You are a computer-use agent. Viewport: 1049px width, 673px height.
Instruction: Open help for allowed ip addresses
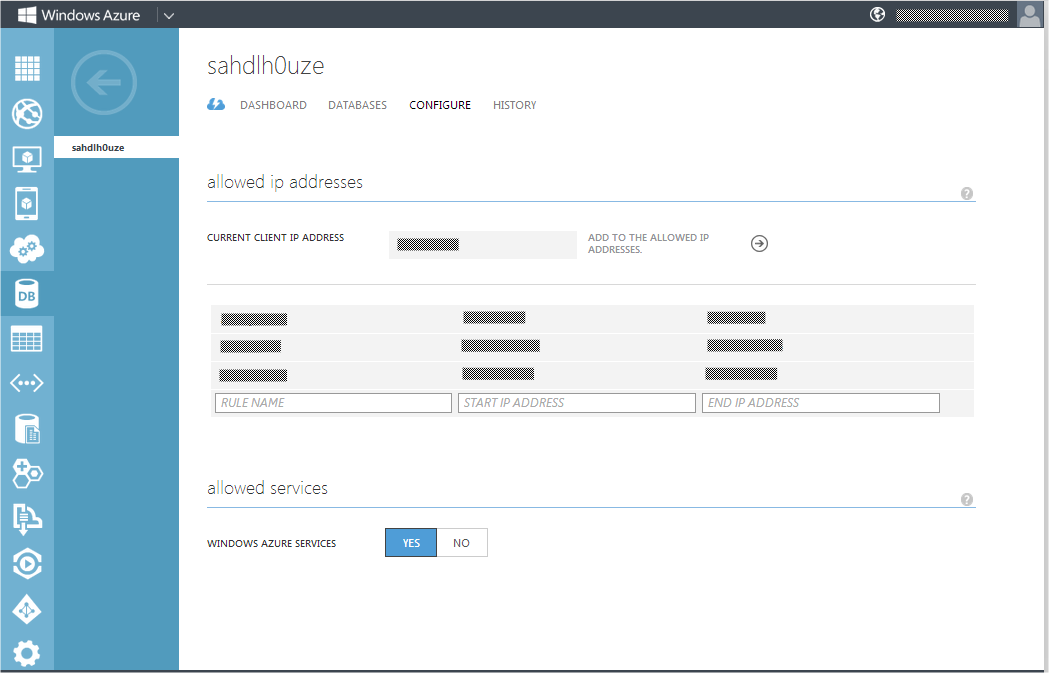coord(966,192)
